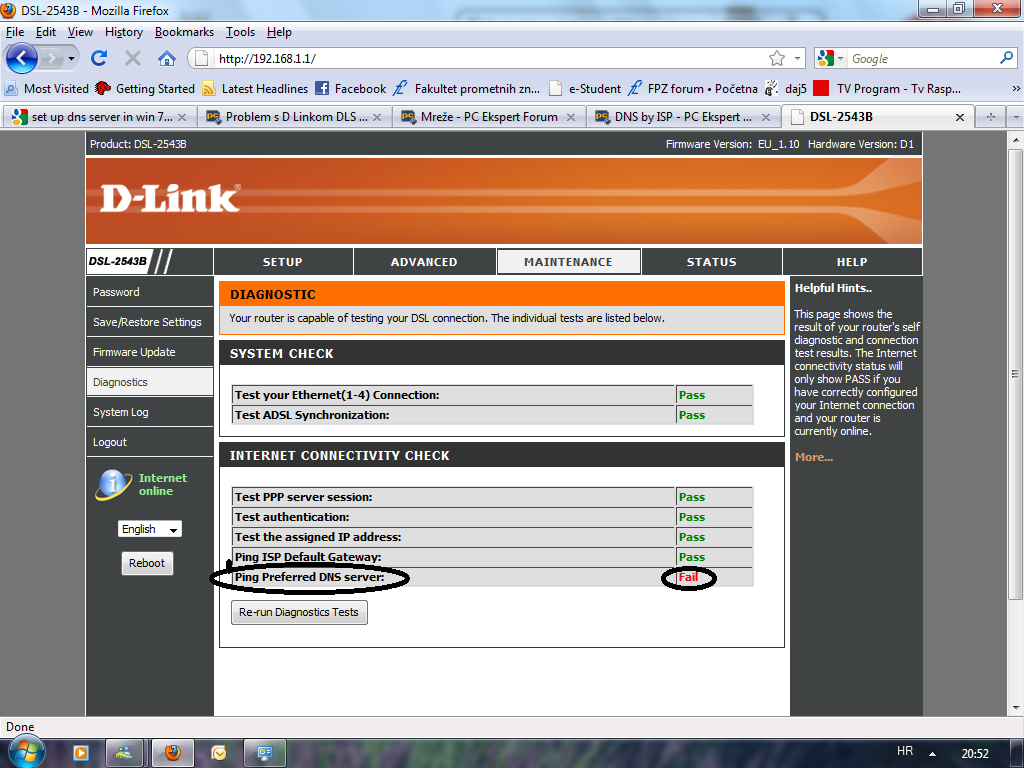The width and height of the screenshot is (1024, 768).
Task: Open the Tools menu
Action: click(240, 32)
